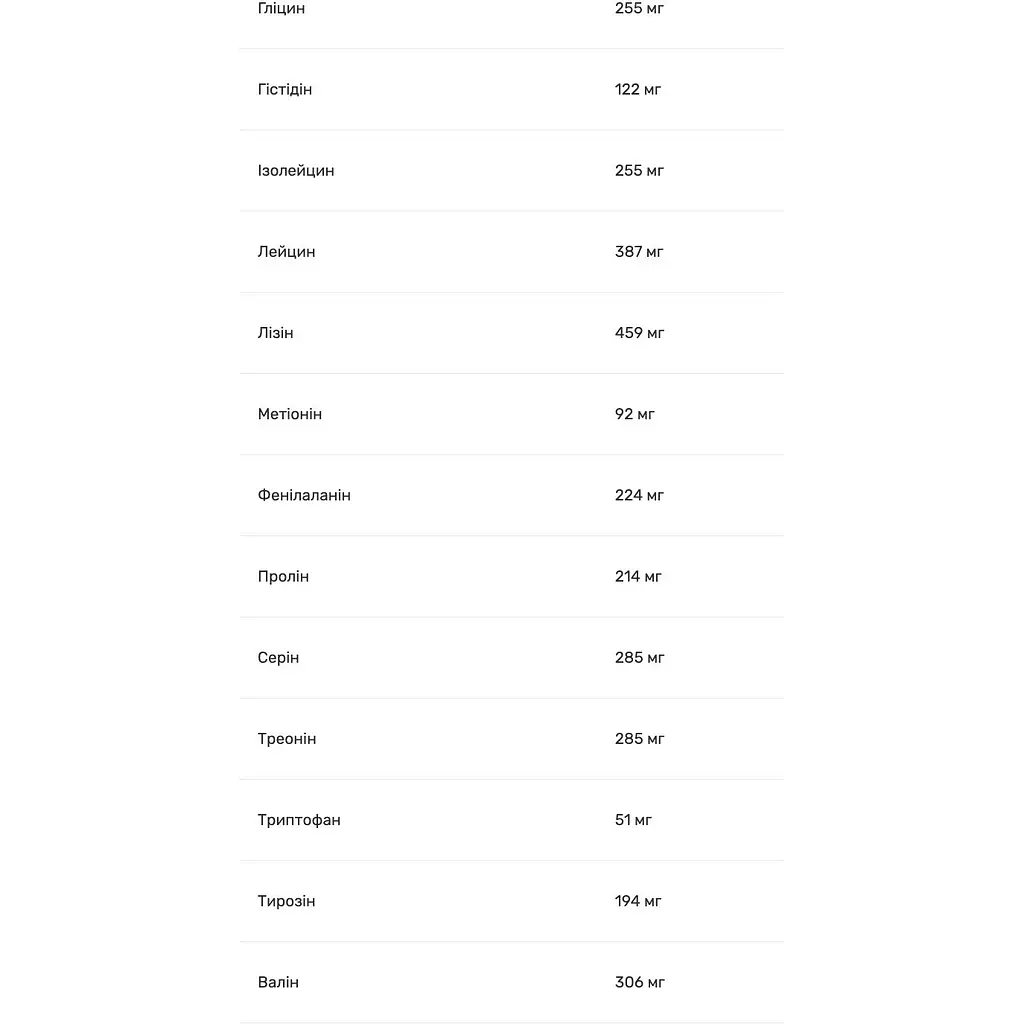Viewport: 1024px width, 1024px height.
Task: Click the Треонін row label
Action: pyautogui.click(x=287, y=739)
